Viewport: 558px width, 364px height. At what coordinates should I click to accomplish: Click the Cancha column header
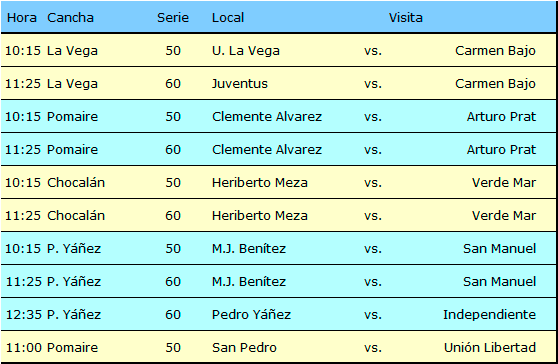[70, 17]
